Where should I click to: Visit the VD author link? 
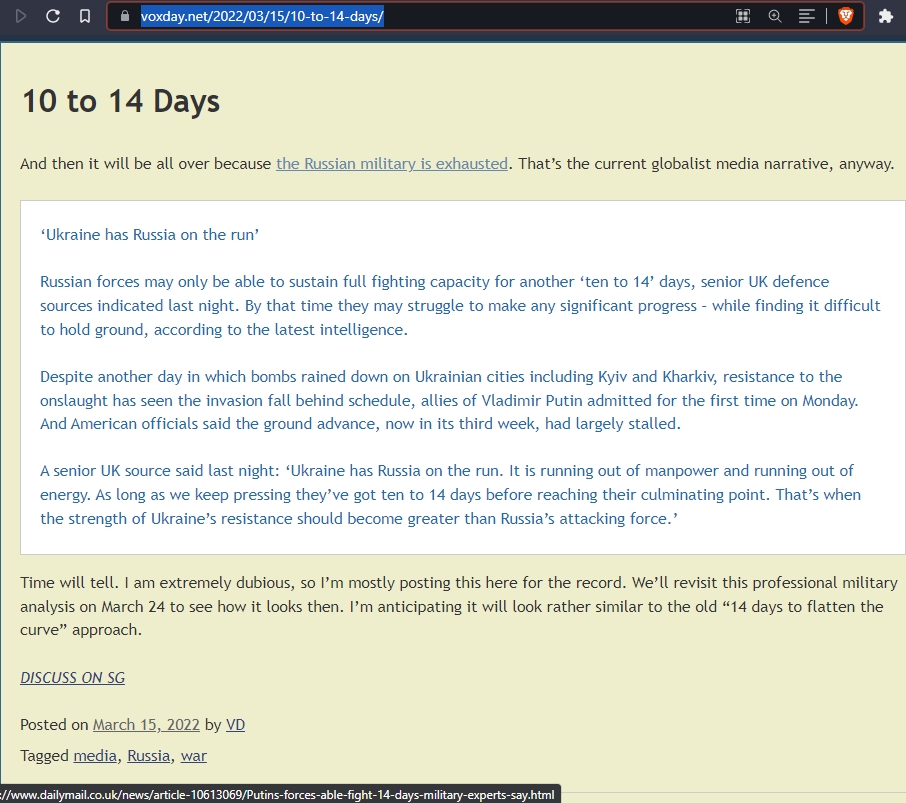tap(235, 725)
